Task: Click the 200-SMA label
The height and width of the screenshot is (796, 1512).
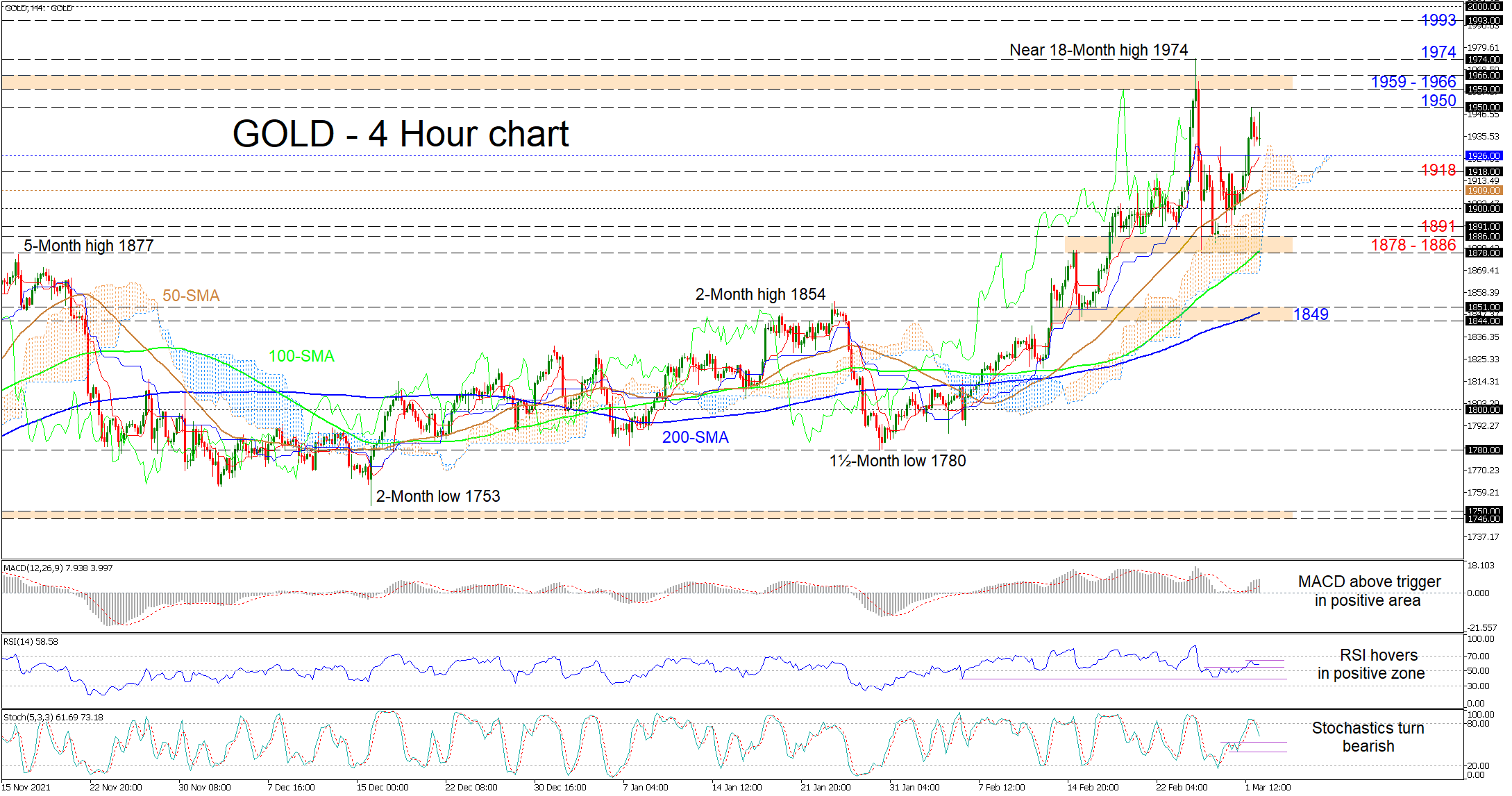Action: (695, 437)
